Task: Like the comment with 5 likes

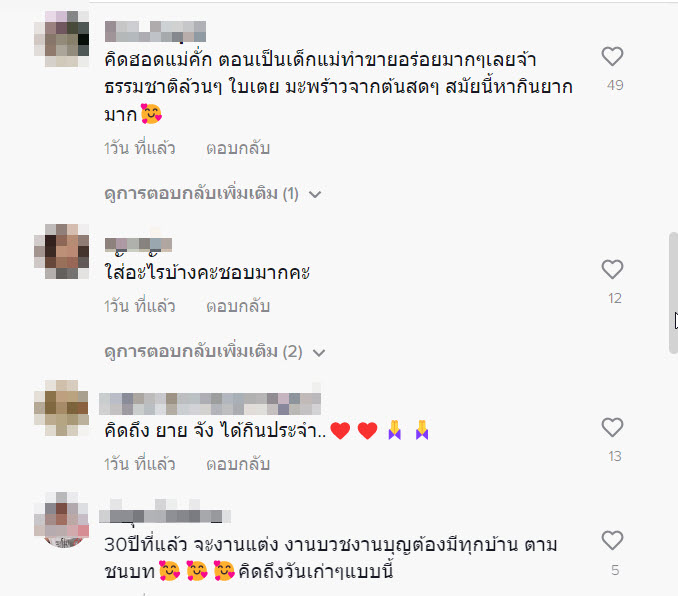Action: [x=612, y=541]
